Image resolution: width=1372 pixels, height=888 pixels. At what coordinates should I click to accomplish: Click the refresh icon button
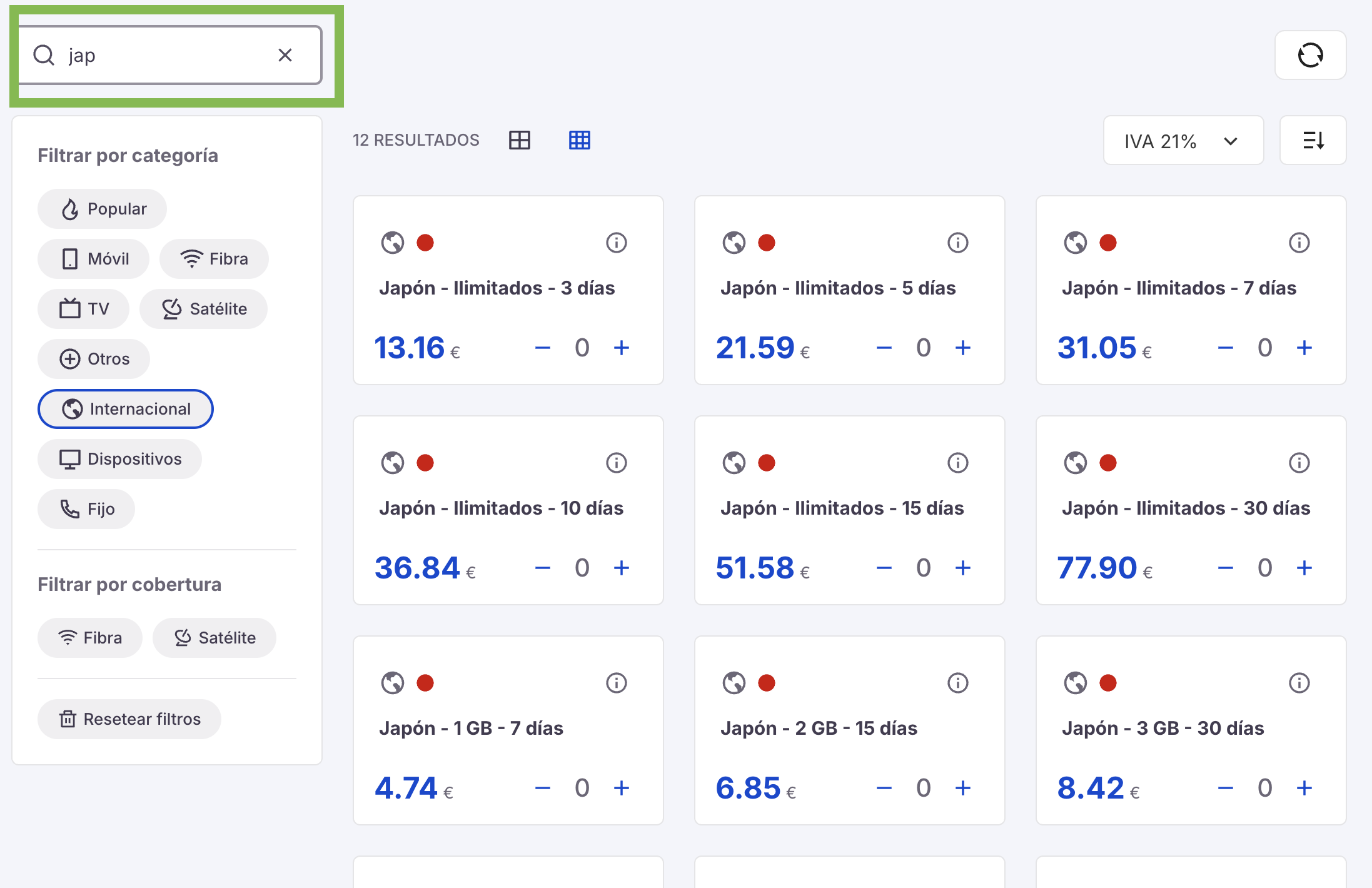click(x=1310, y=55)
